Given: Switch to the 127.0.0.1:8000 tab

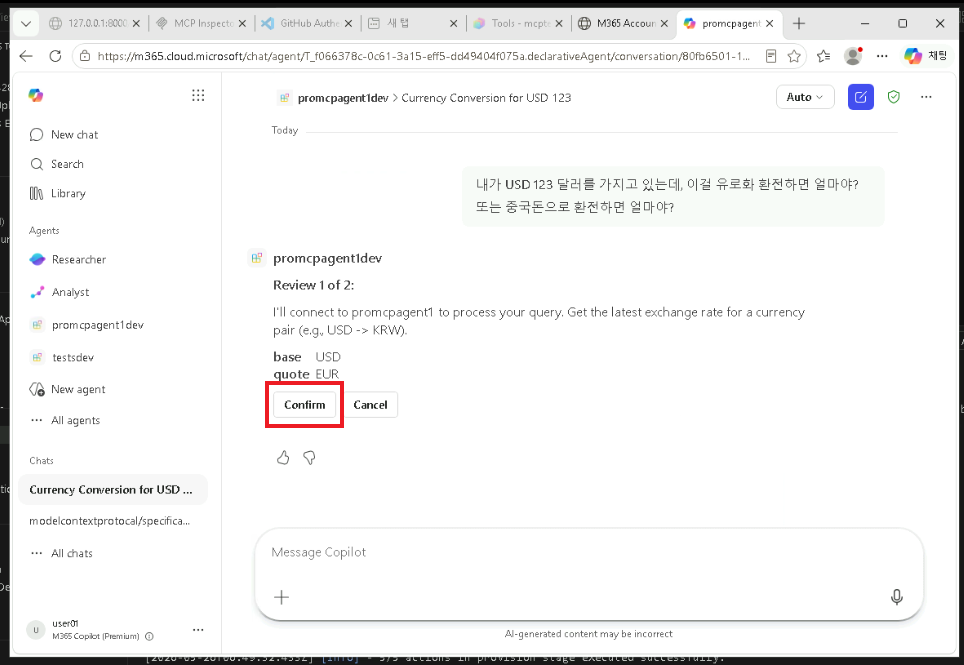Looking at the screenshot, I should coord(93,23).
